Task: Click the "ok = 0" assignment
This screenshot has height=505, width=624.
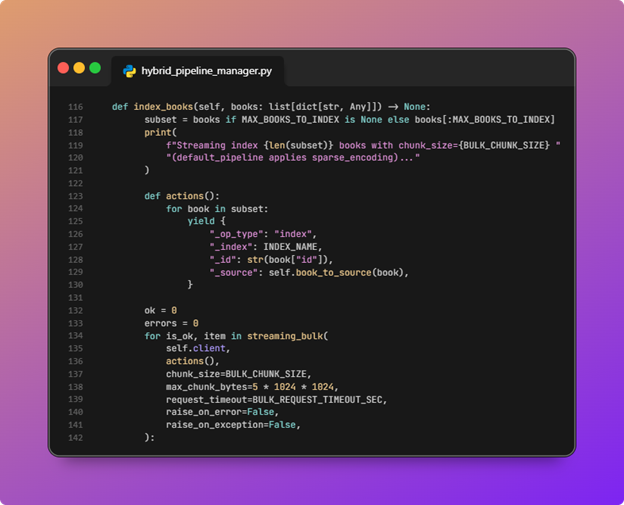Action: pos(161,310)
